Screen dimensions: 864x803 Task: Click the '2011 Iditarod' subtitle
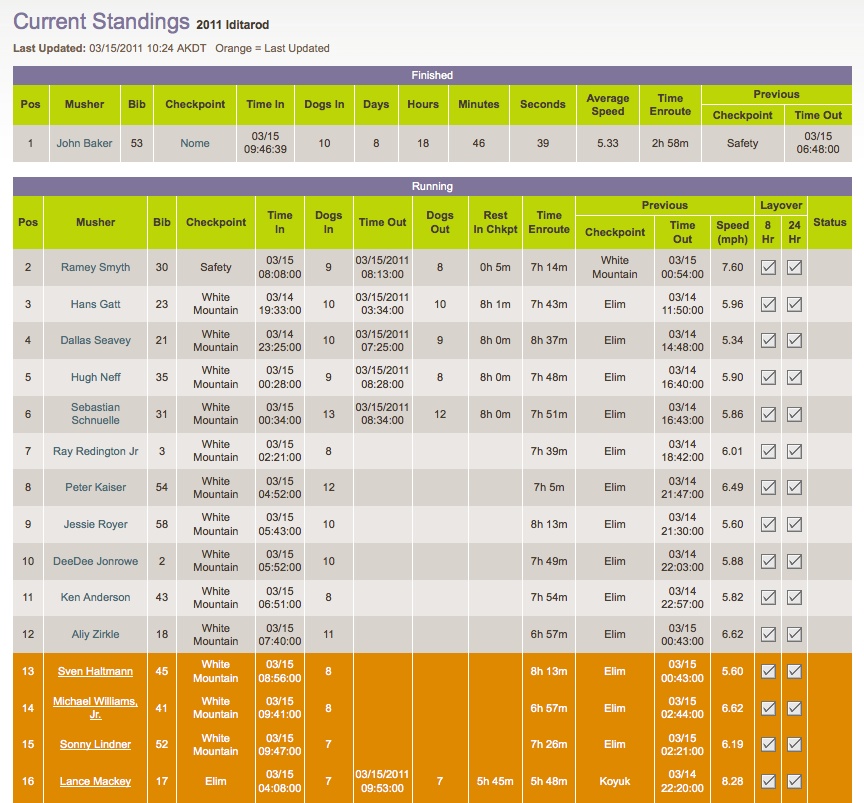click(233, 25)
